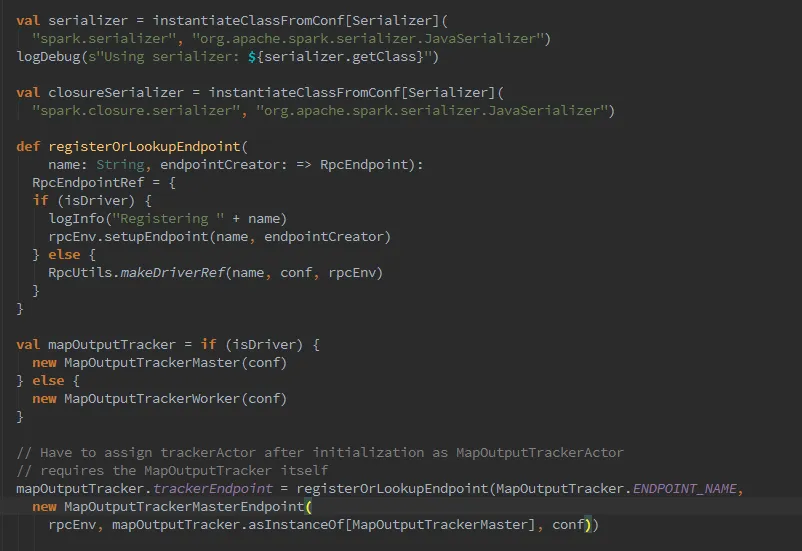Select the highlighted open parenthesis after MapOutputTrackerMasterEndpoint
Screen dimensions: 802x551
308,507
